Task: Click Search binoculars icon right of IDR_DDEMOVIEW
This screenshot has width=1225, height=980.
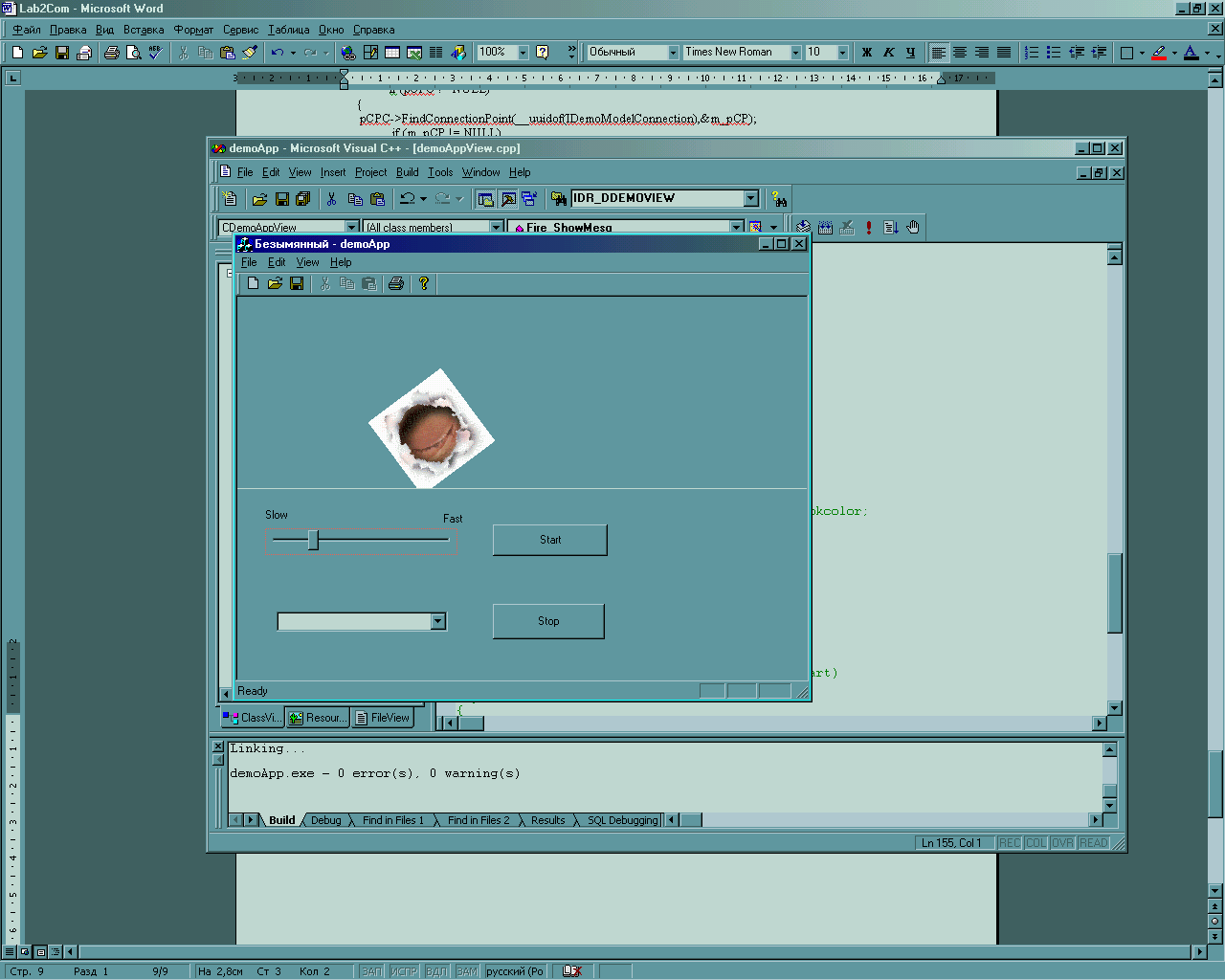Action: click(779, 199)
